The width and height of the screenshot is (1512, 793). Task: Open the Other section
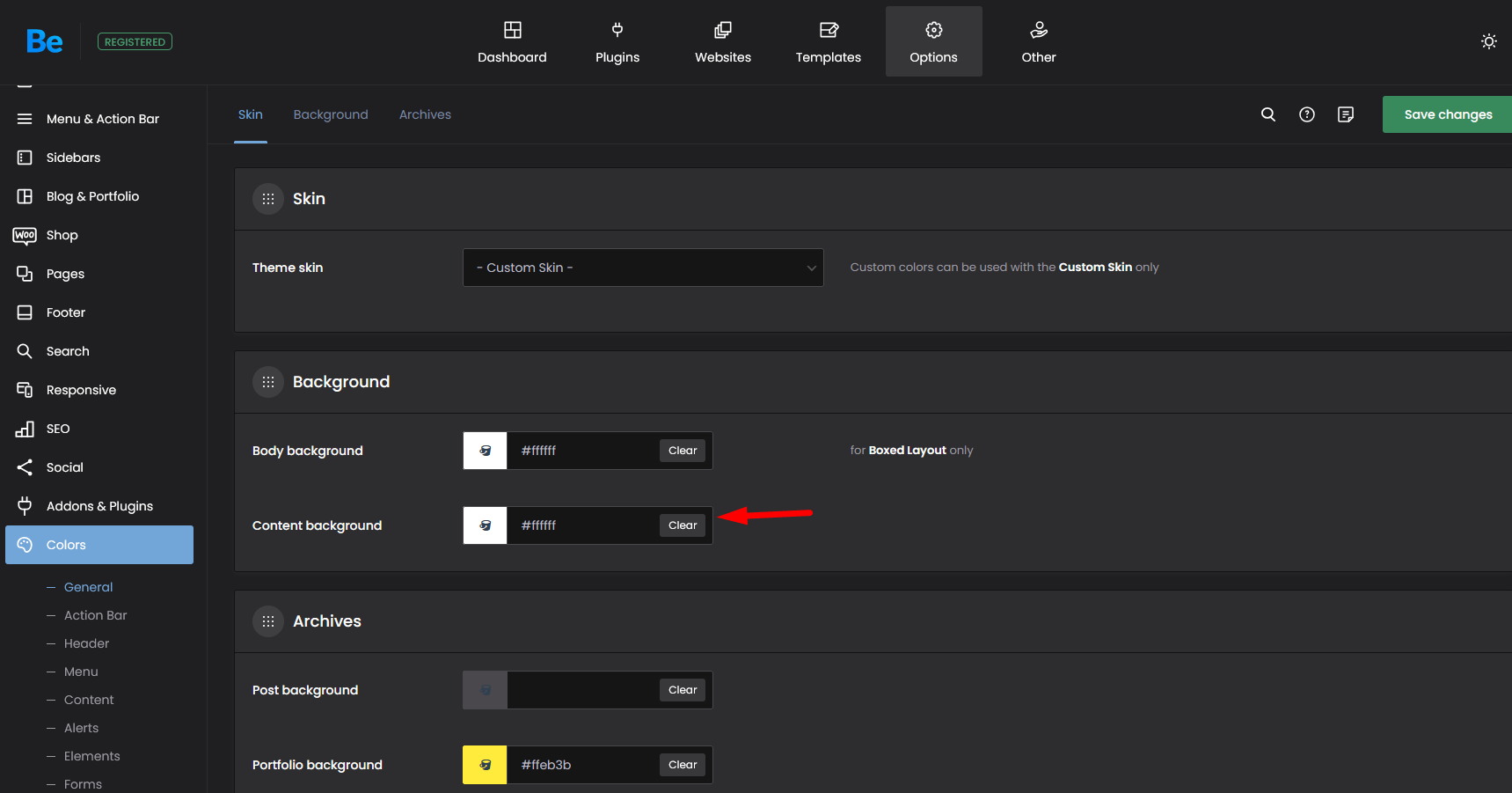1039,41
